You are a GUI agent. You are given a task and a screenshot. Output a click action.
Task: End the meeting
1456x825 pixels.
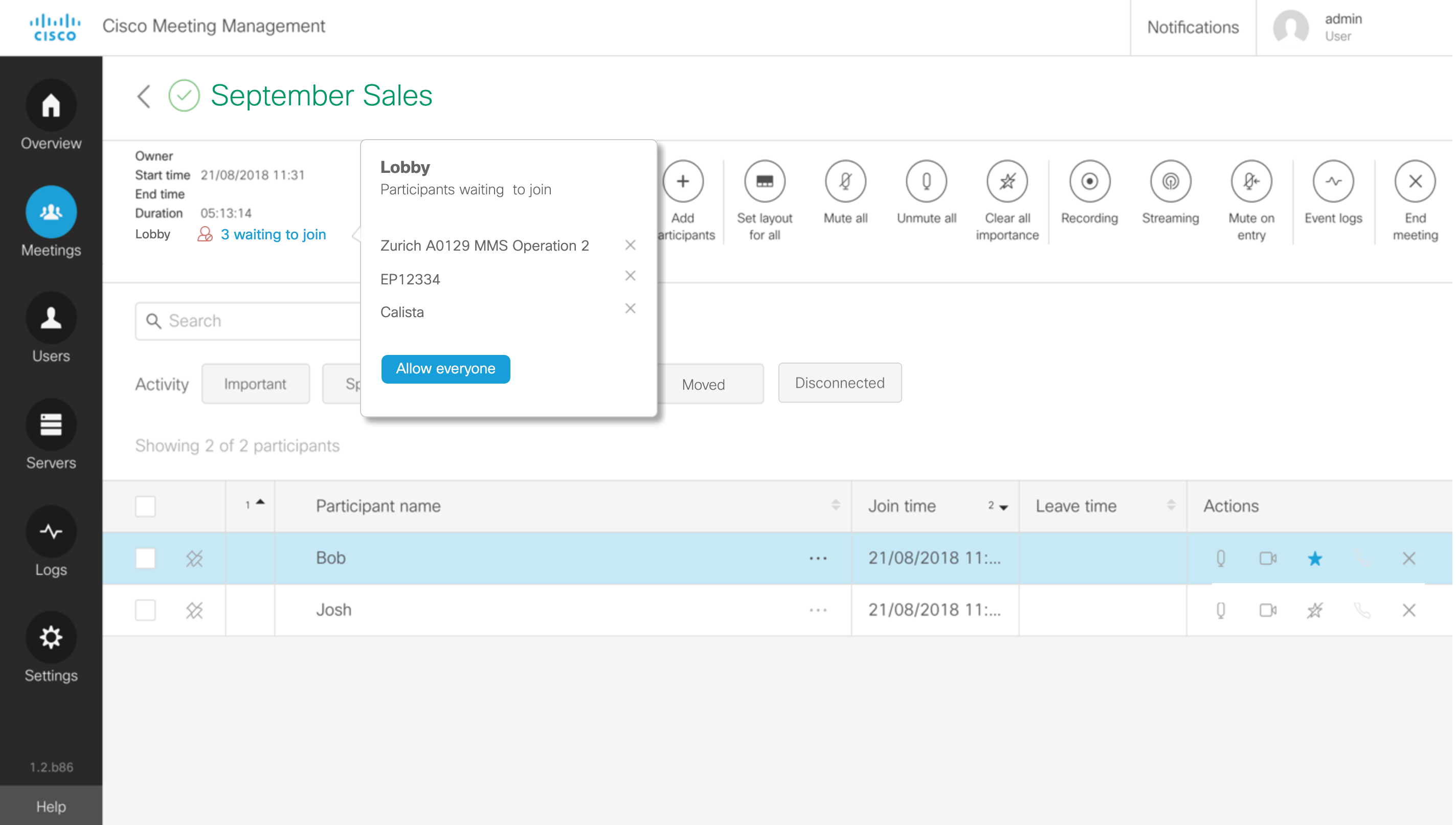pos(1415,182)
